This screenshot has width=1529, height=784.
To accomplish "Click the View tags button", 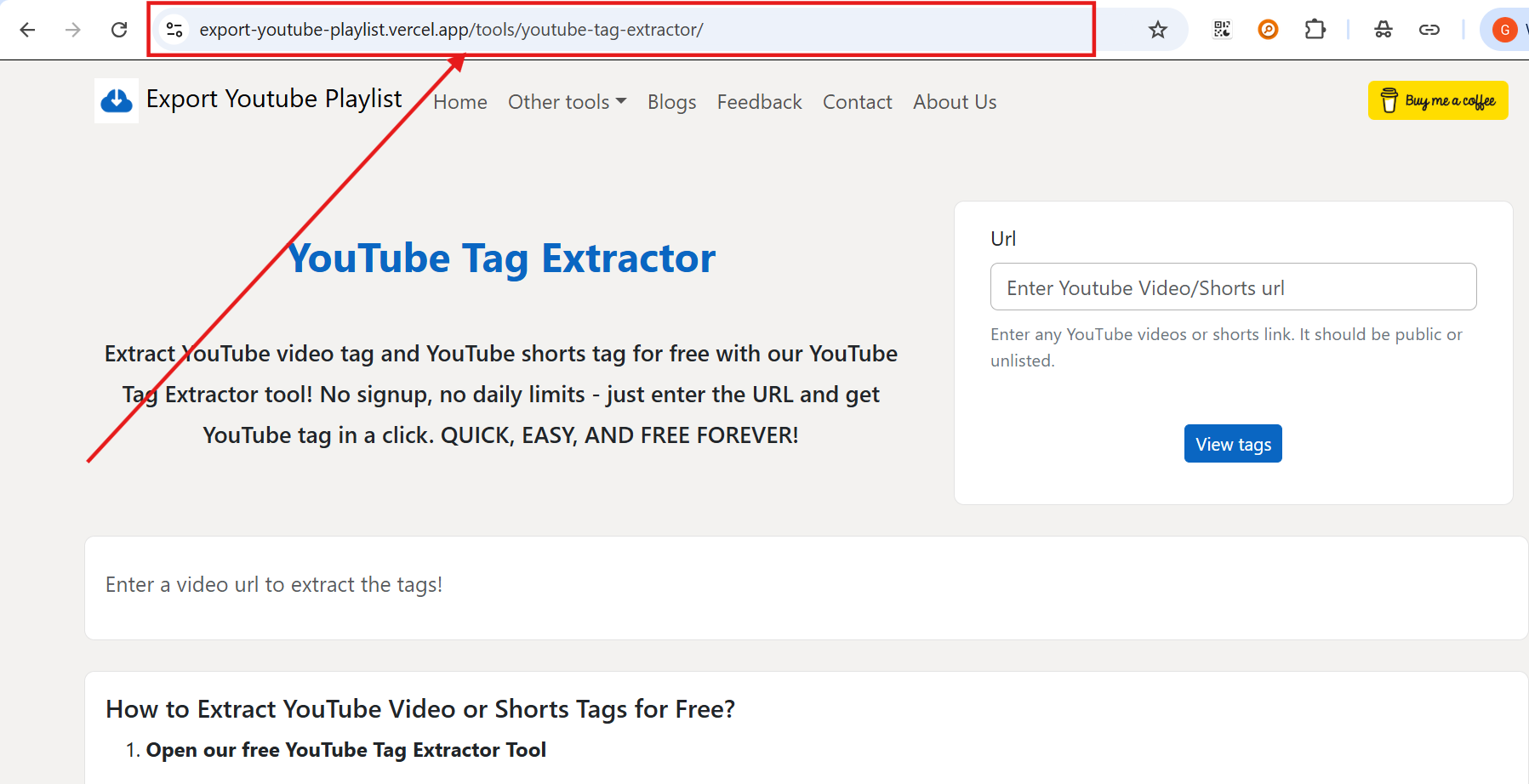I will click(1232, 443).
